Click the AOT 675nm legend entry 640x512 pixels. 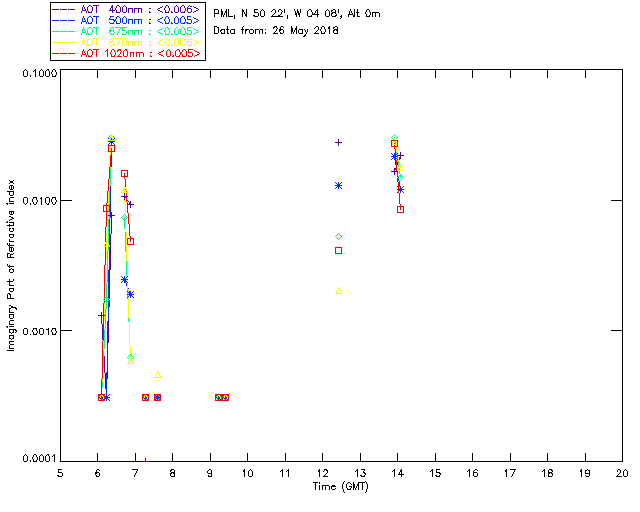click(127, 31)
